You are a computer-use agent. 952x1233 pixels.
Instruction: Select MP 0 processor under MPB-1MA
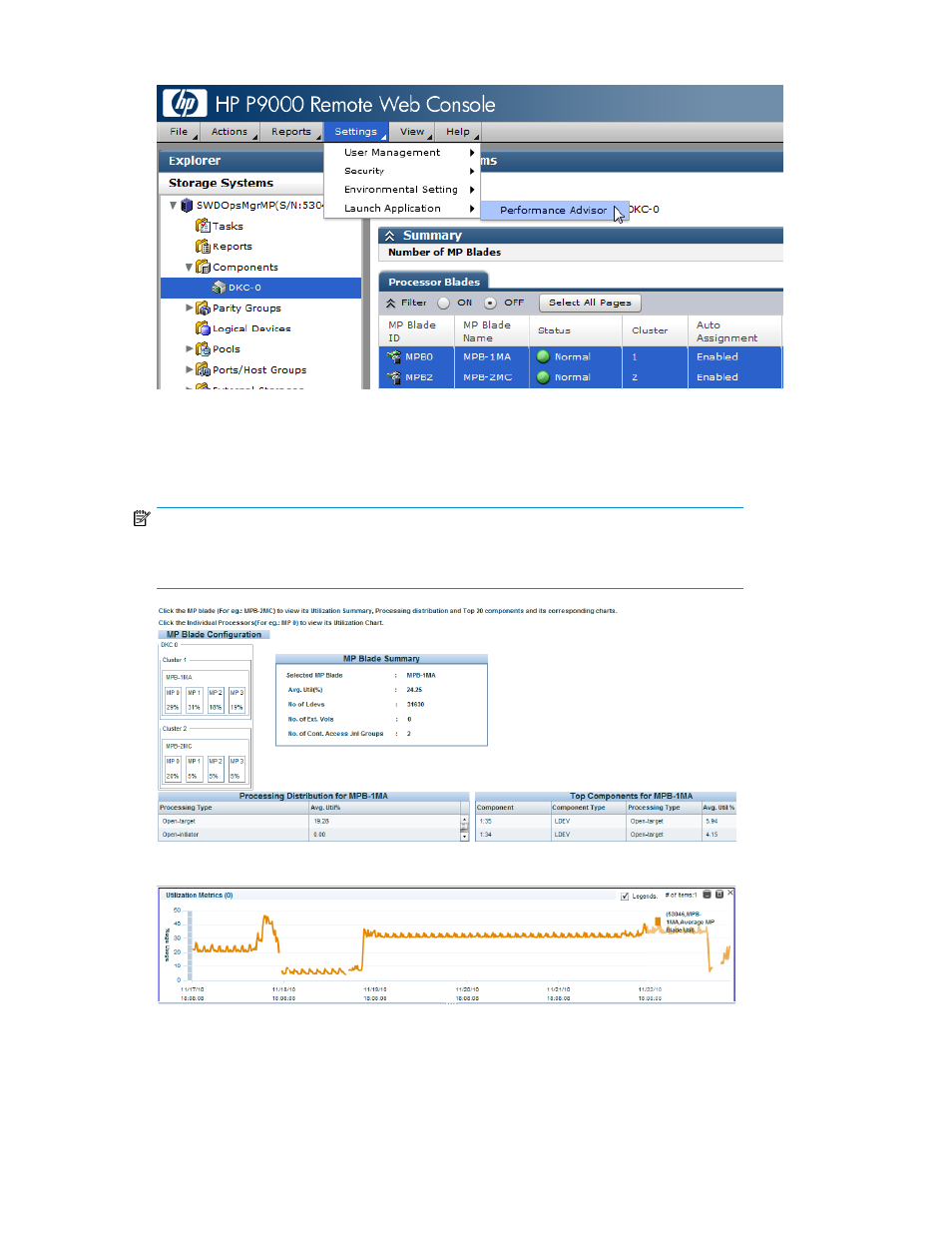(x=173, y=700)
